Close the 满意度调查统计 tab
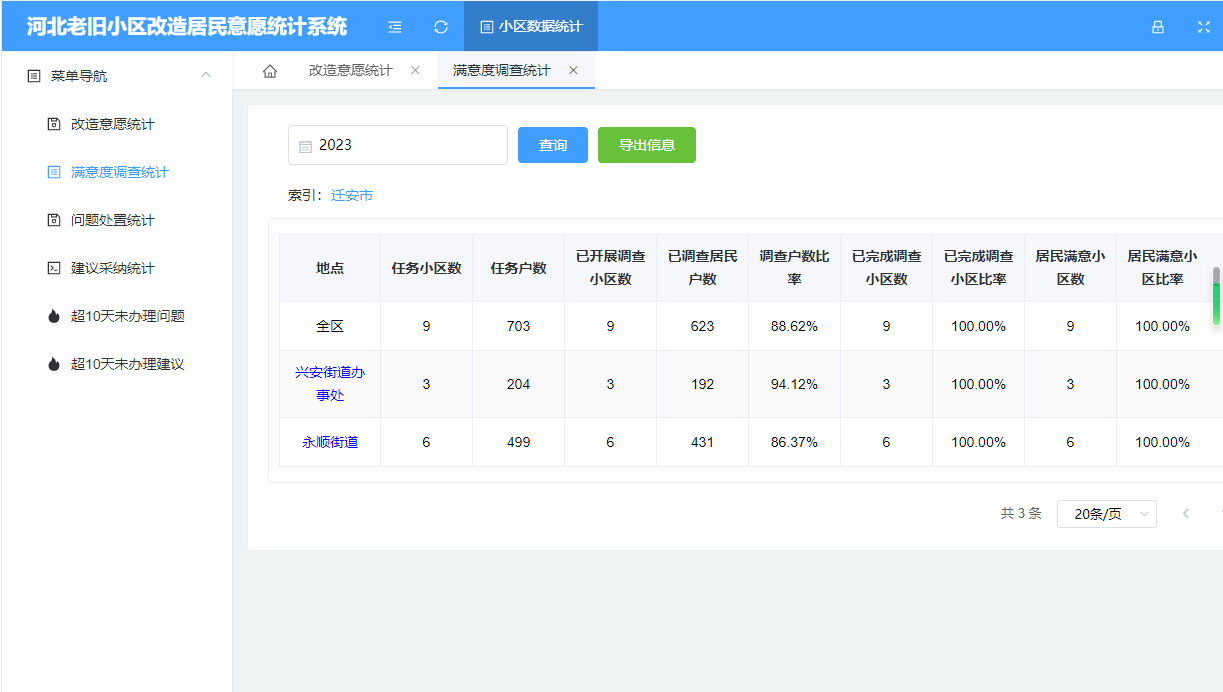This screenshot has height=692, width=1223. pyautogui.click(x=573, y=70)
